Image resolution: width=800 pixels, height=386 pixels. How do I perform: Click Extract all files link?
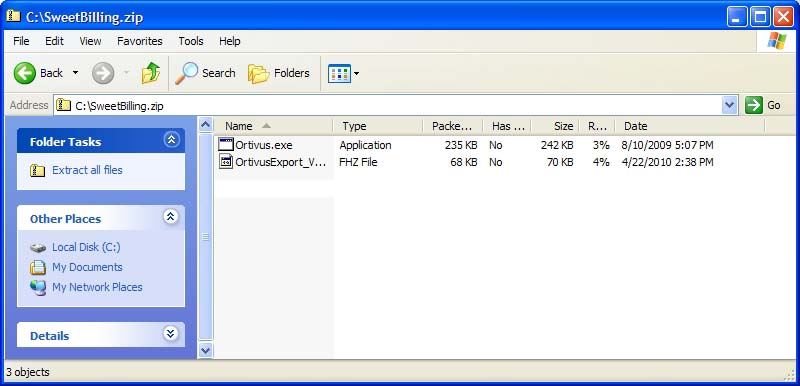coord(87,170)
